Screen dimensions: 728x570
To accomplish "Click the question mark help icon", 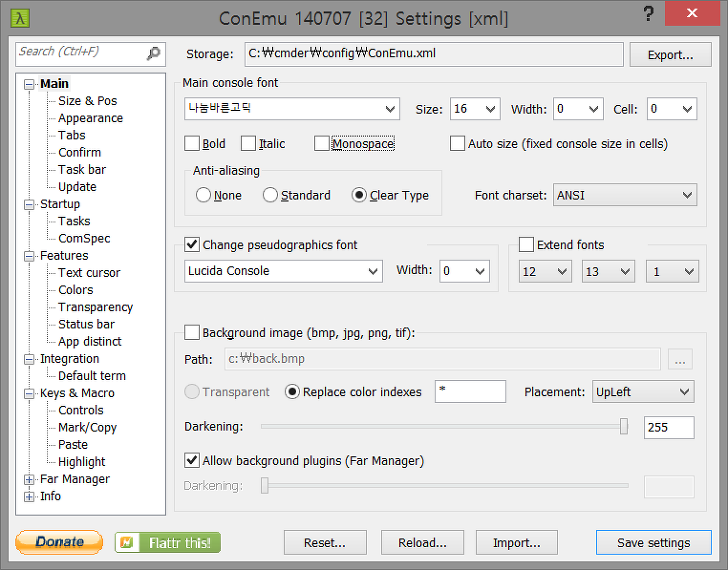I will point(649,14).
